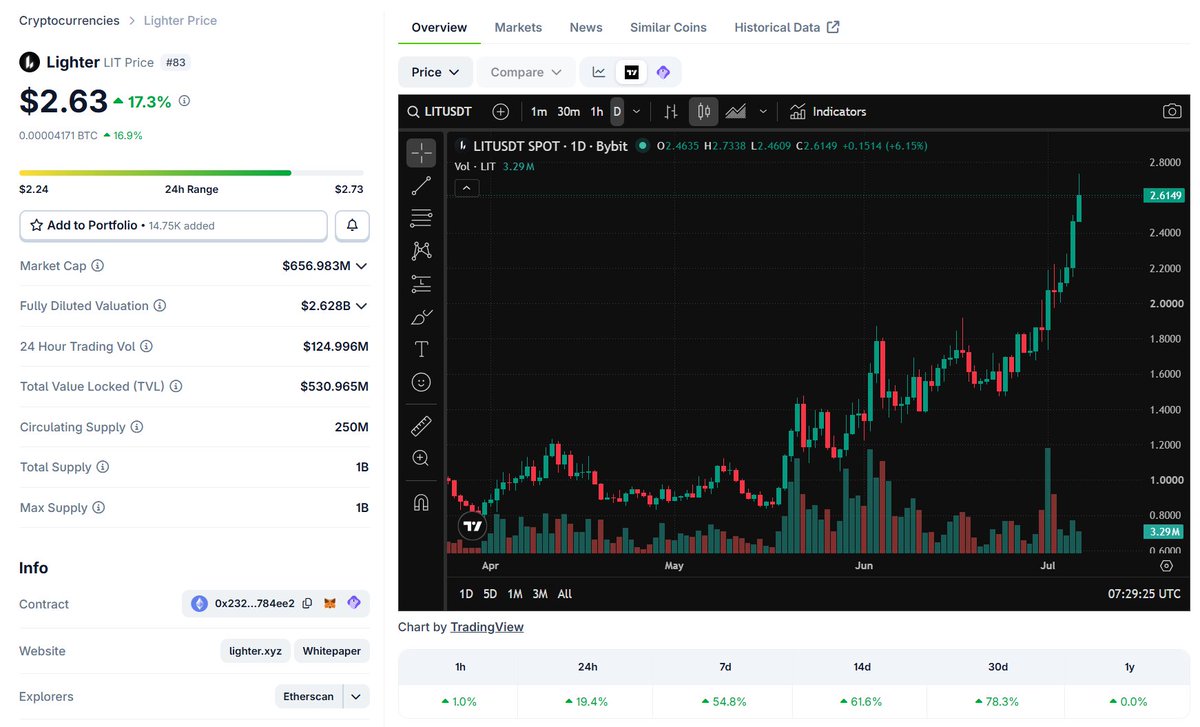The width and height of the screenshot is (1200, 727).
Task: Open the Whitepaper link
Action: [332, 651]
